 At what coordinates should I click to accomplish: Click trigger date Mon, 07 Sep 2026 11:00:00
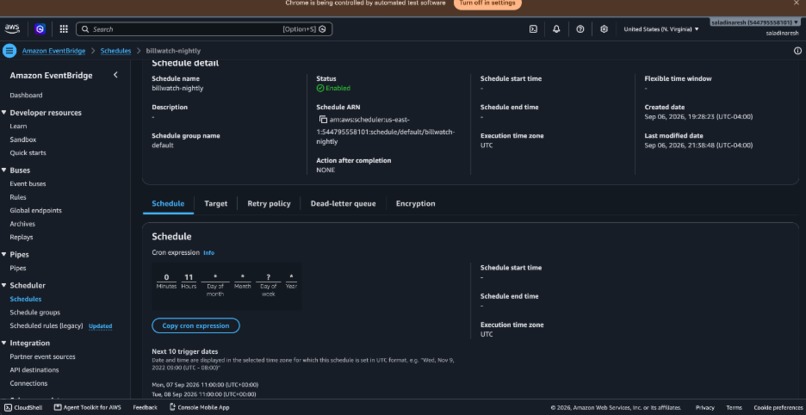pyautogui.click(x=205, y=385)
